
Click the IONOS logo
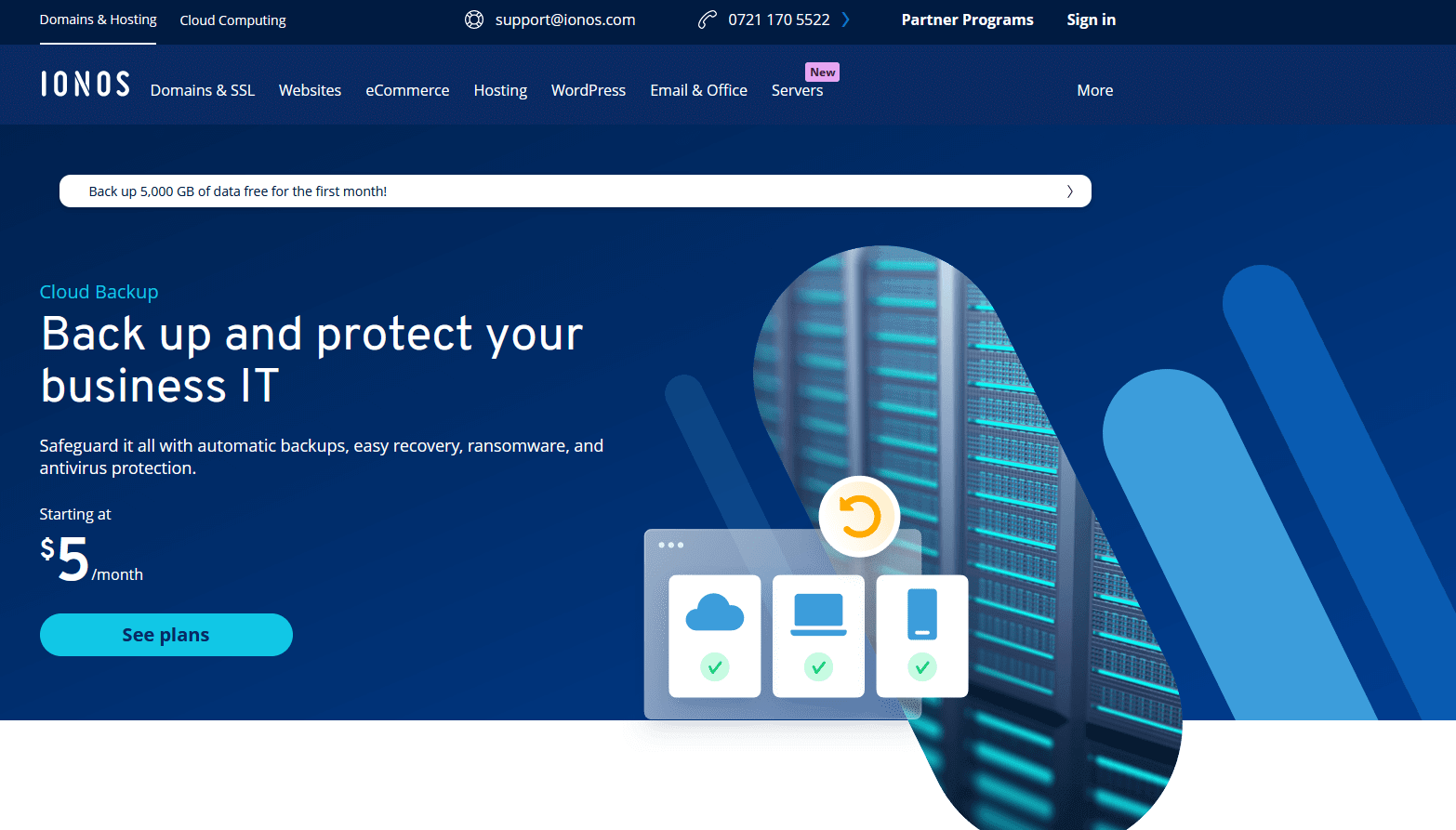tap(85, 85)
